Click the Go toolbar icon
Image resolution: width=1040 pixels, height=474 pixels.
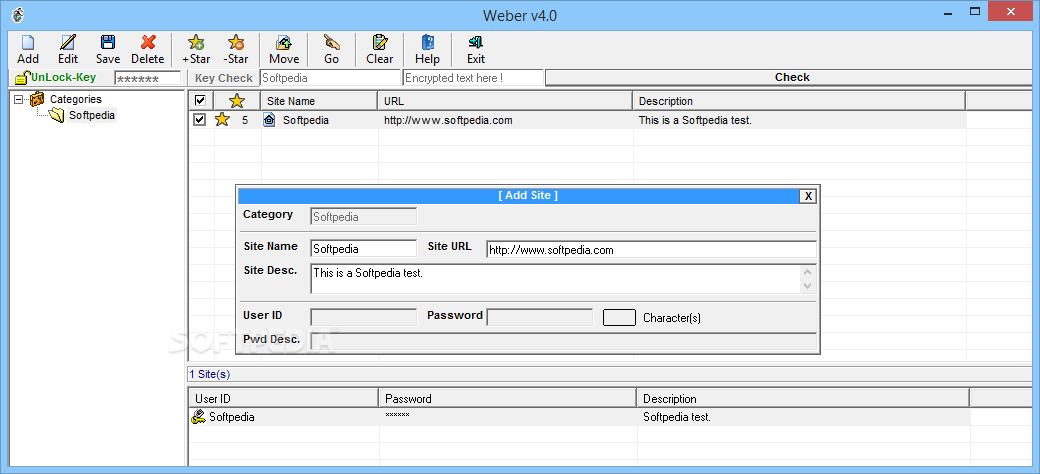332,43
